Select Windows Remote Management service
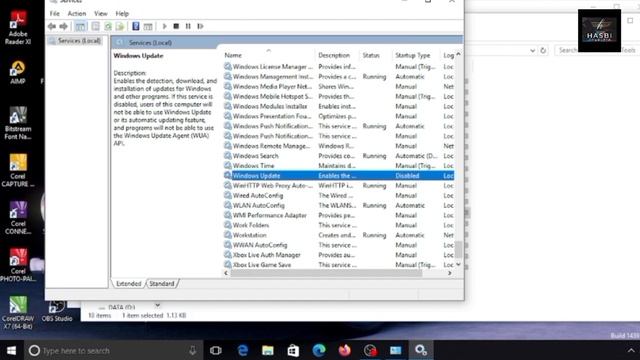Screen dimensions: 640x360 [x=339, y=146]
